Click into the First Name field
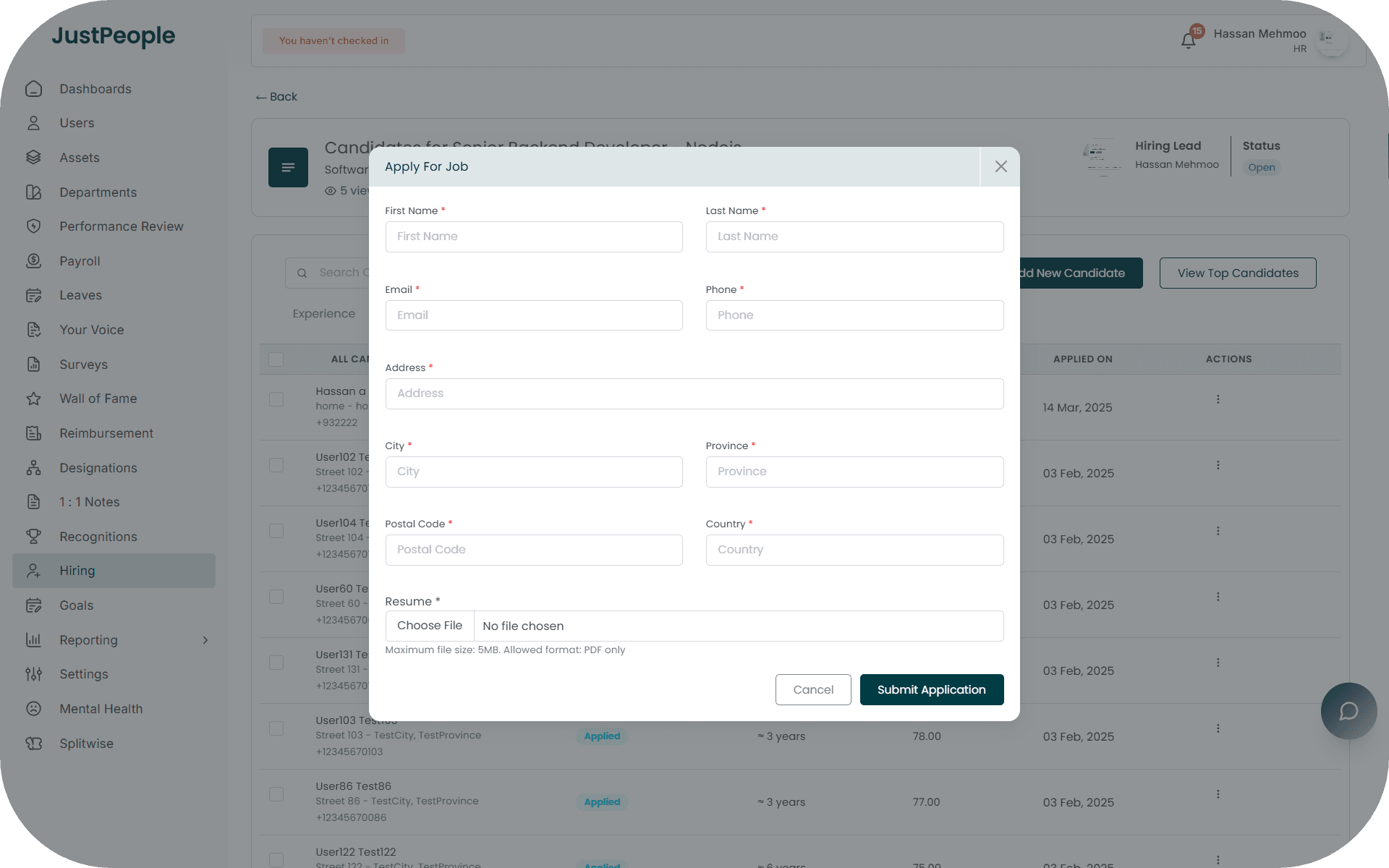This screenshot has width=1389, height=868. (533, 237)
